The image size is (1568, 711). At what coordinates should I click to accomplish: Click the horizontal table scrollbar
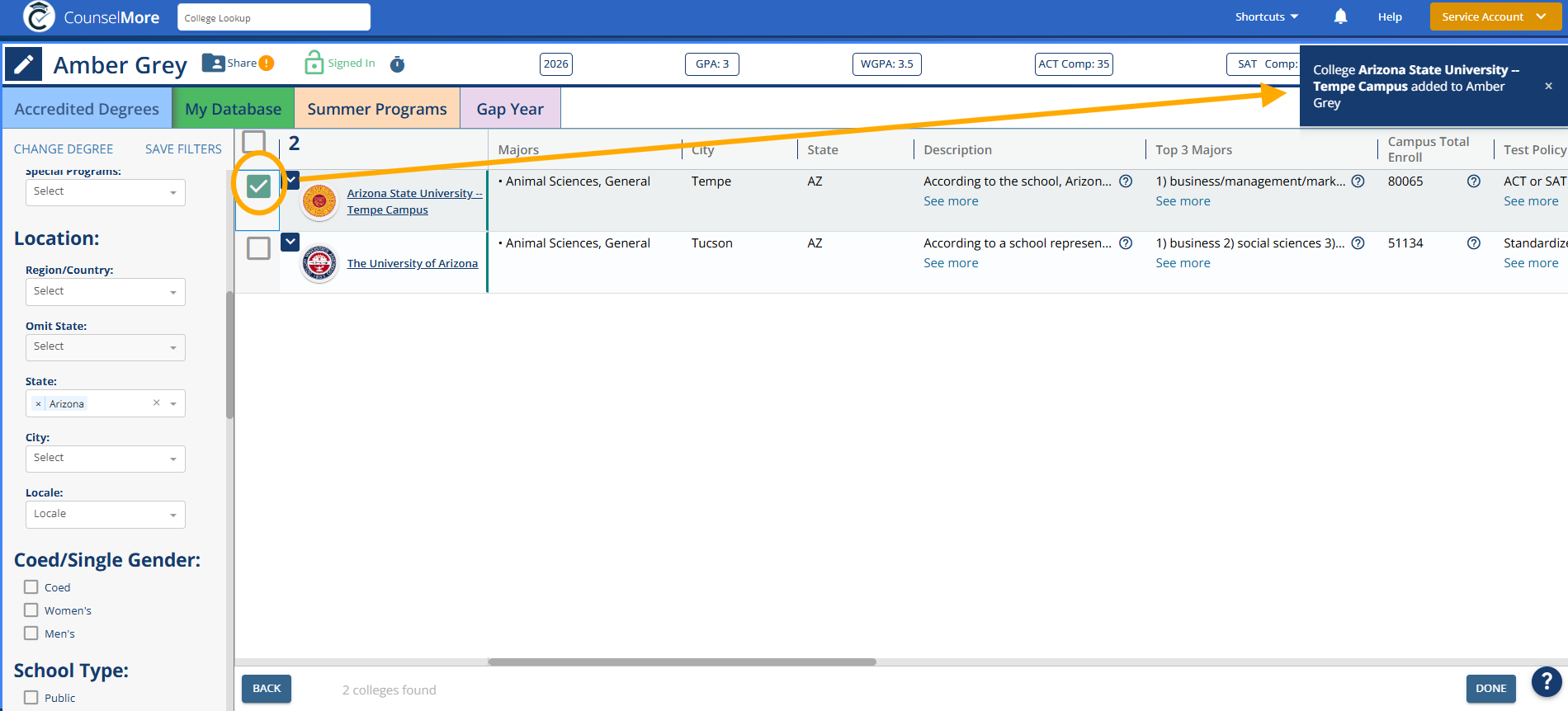(682, 662)
